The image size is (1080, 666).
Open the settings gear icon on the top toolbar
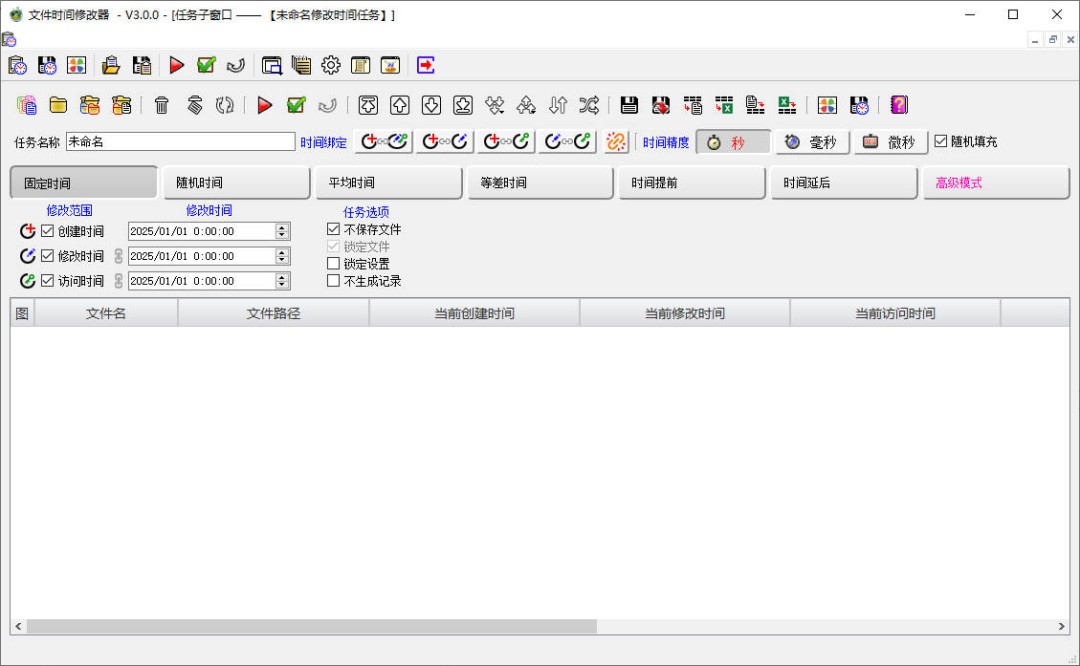(330, 65)
